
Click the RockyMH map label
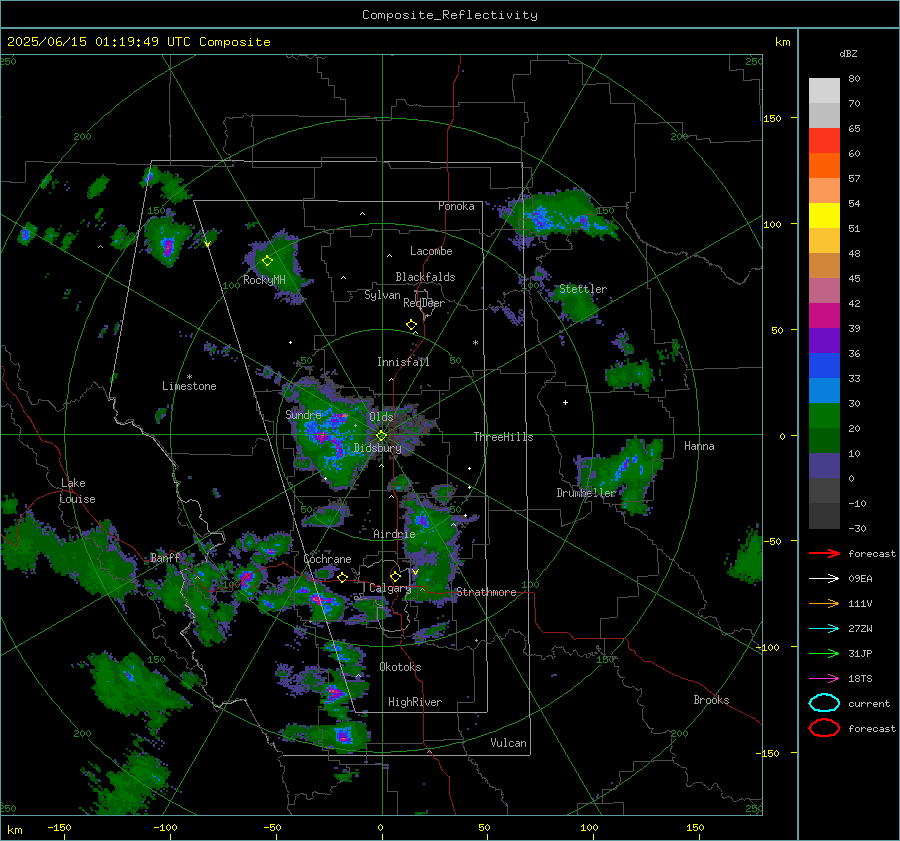point(264,280)
